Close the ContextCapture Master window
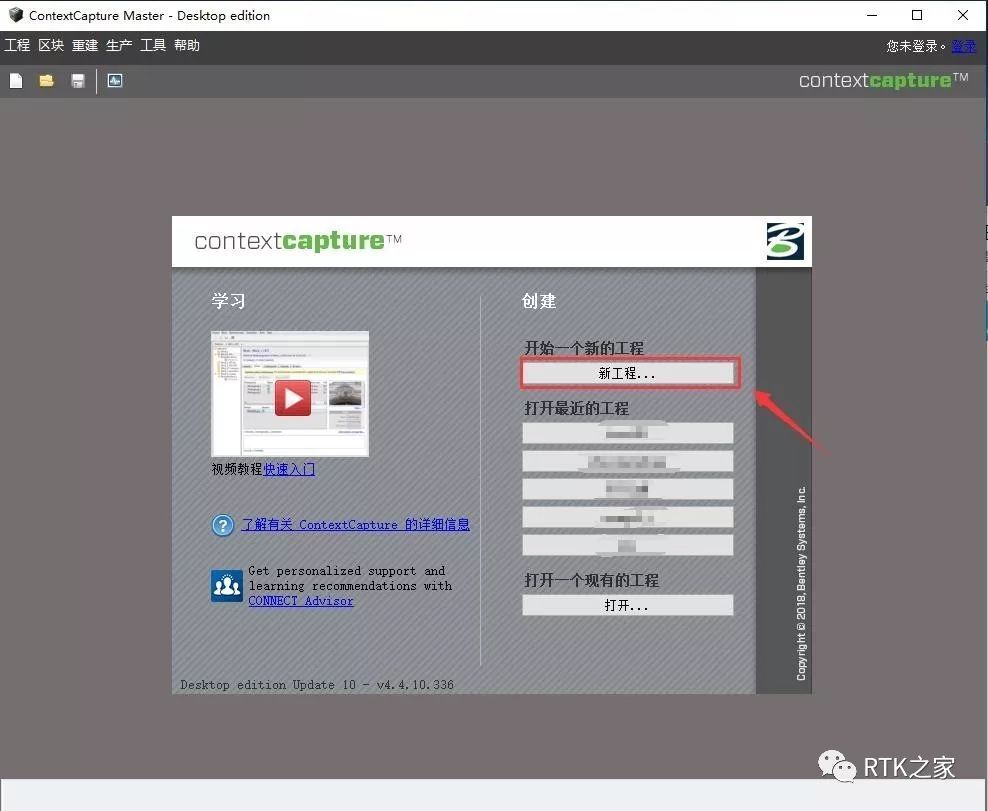This screenshot has width=988, height=811. (x=963, y=15)
